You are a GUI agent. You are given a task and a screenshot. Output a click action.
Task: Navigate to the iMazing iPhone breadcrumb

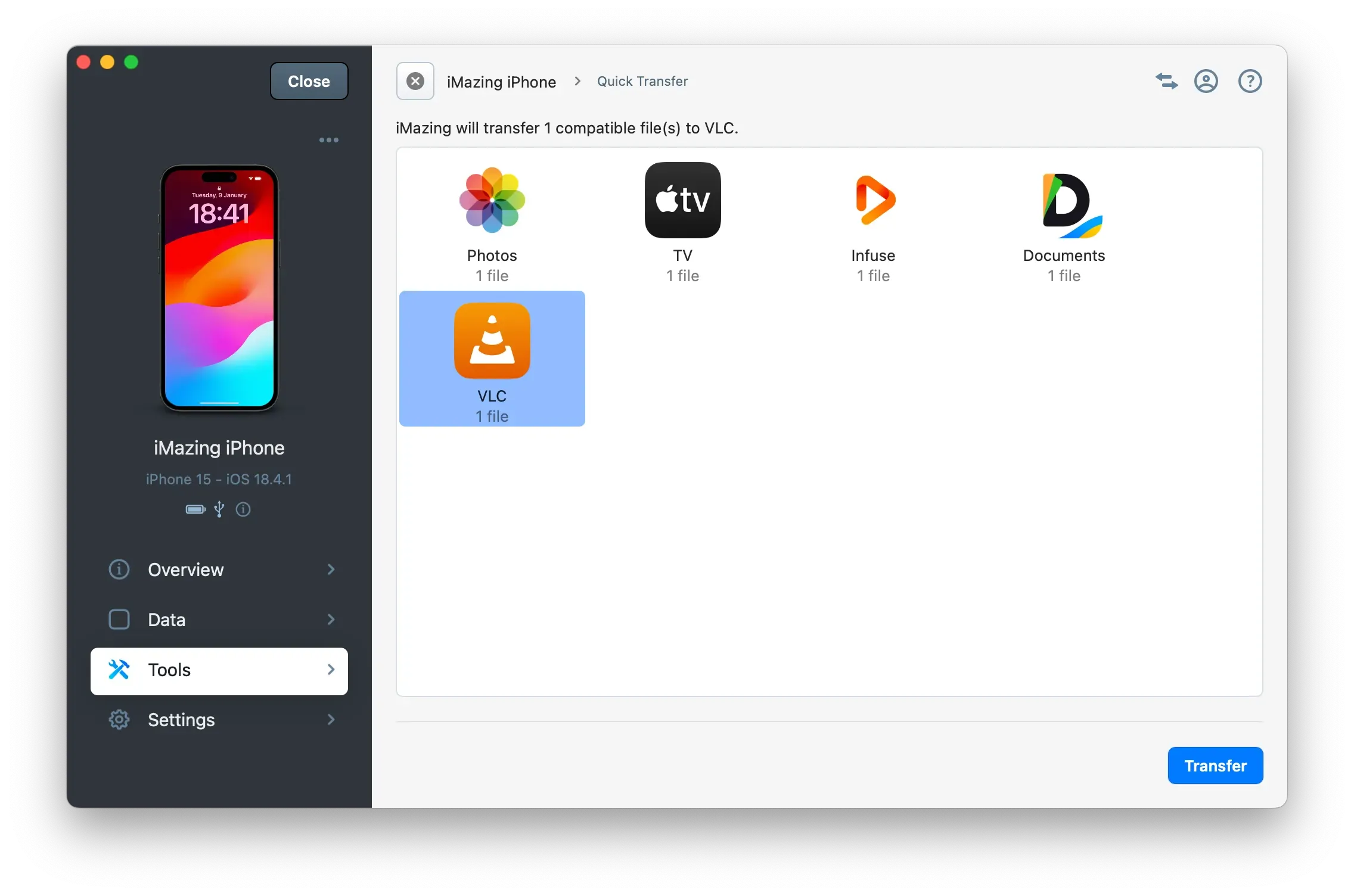coord(501,81)
